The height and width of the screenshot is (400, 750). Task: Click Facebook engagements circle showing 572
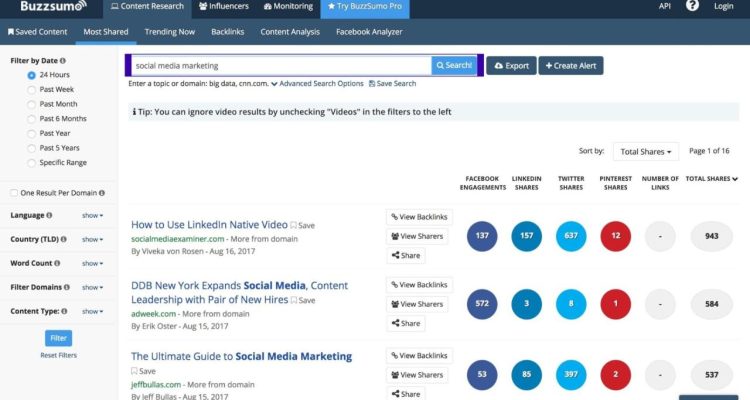pyautogui.click(x=482, y=304)
